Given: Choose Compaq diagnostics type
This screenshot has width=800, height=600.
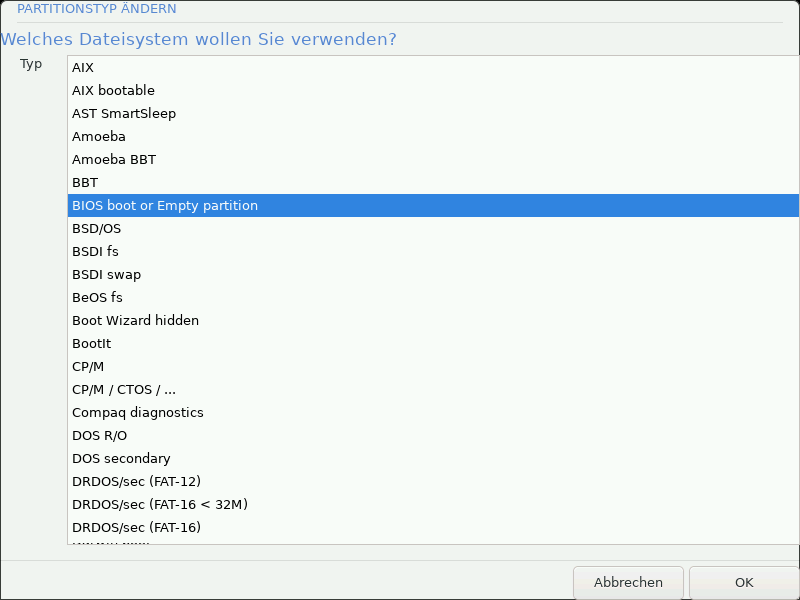Looking at the screenshot, I should (137, 412).
